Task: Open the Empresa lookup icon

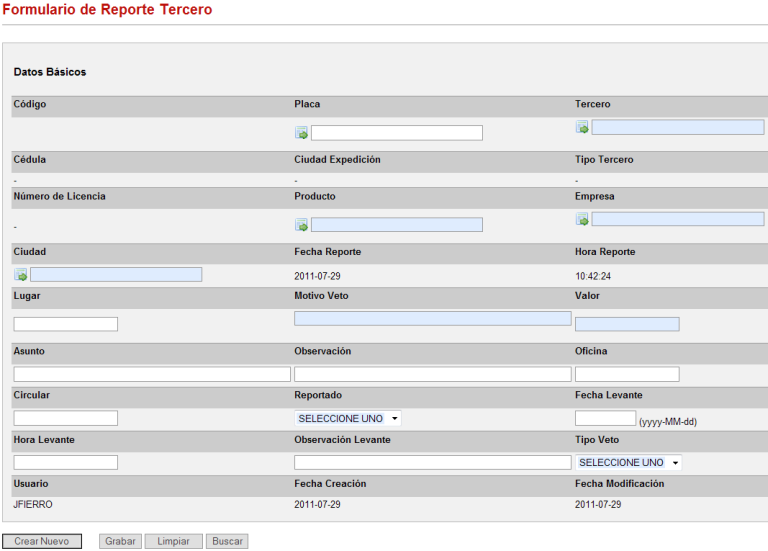Action: click(582, 219)
